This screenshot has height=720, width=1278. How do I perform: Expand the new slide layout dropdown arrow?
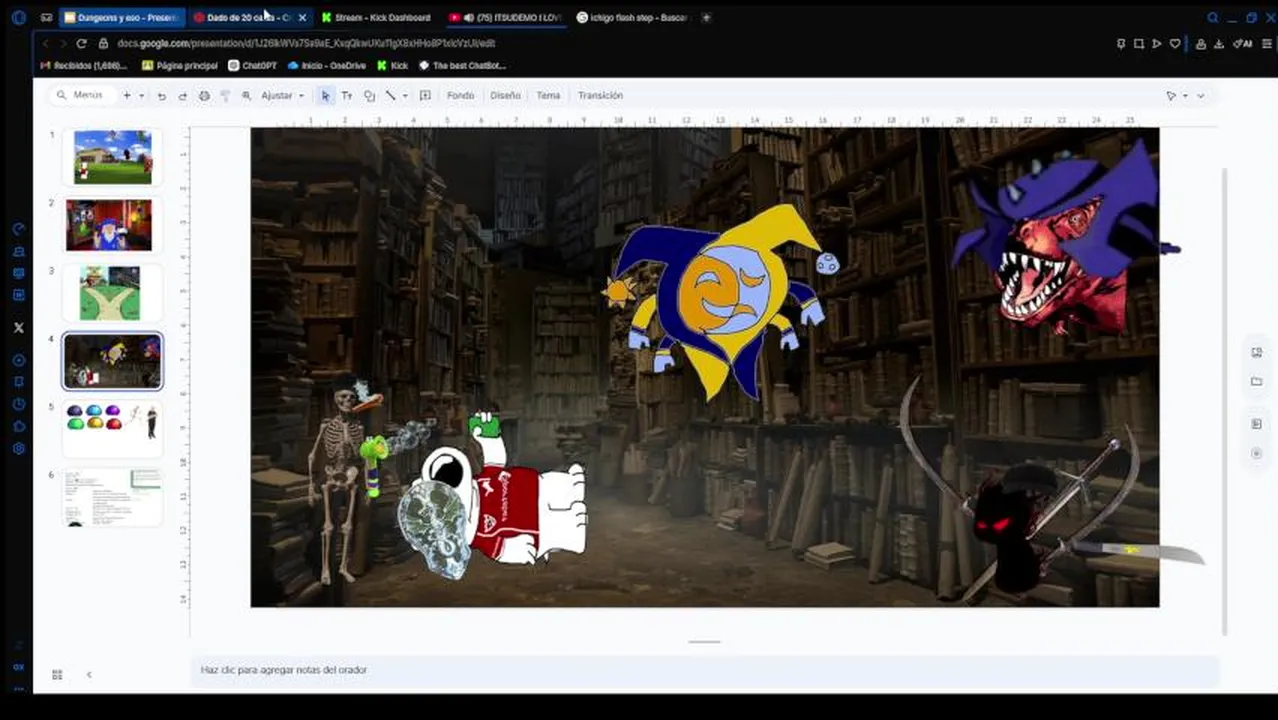click(141, 96)
